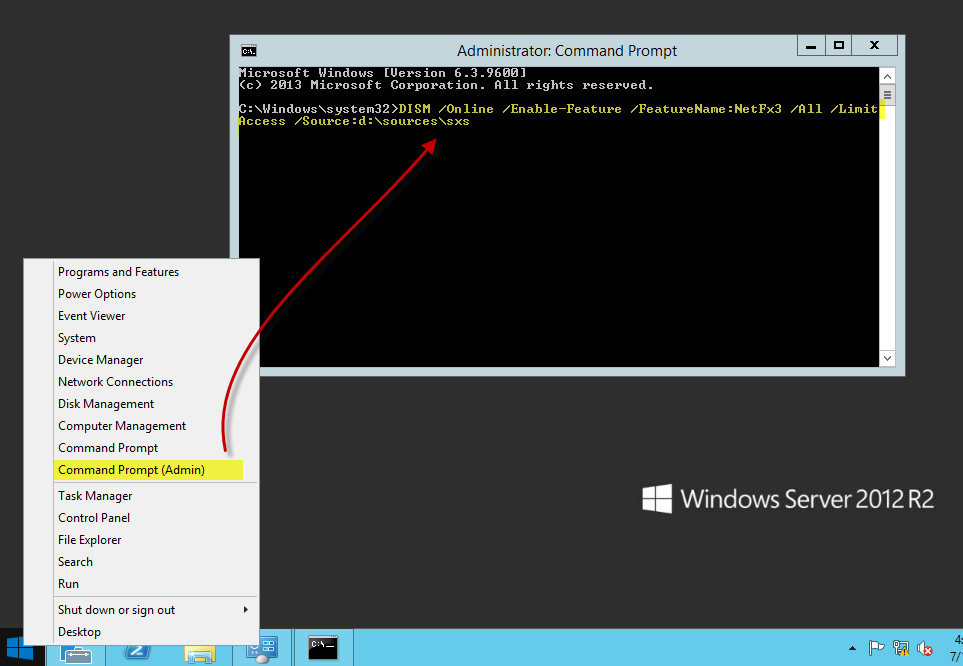Close the Command Prompt window
This screenshot has width=963, height=666.
[x=875, y=45]
